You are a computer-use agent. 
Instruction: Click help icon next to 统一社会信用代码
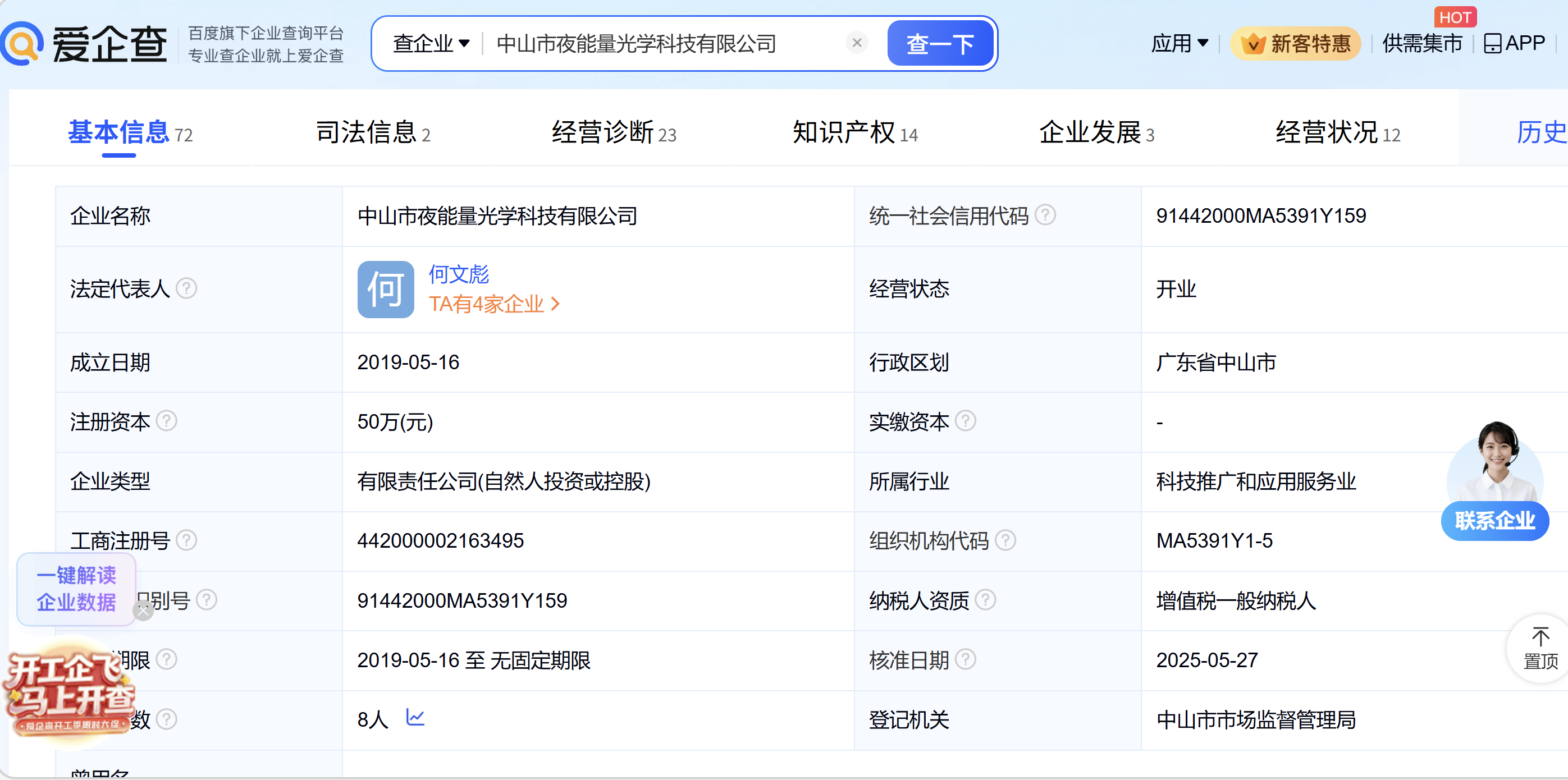tap(1045, 215)
